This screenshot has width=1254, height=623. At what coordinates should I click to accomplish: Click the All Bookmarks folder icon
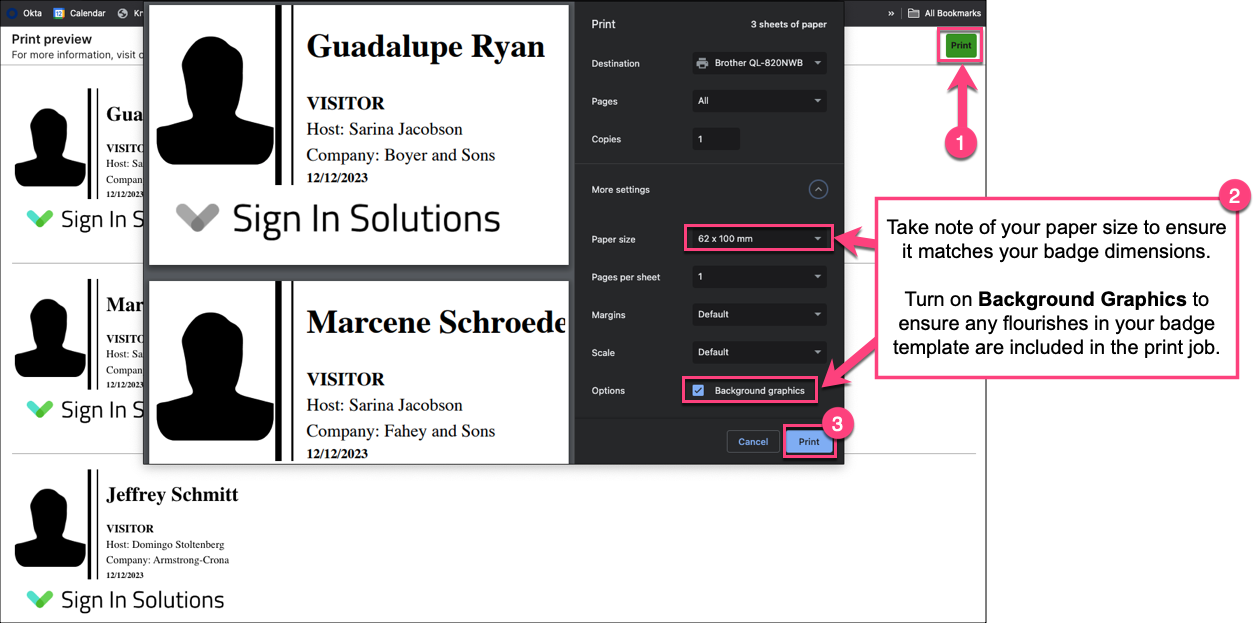[915, 12]
